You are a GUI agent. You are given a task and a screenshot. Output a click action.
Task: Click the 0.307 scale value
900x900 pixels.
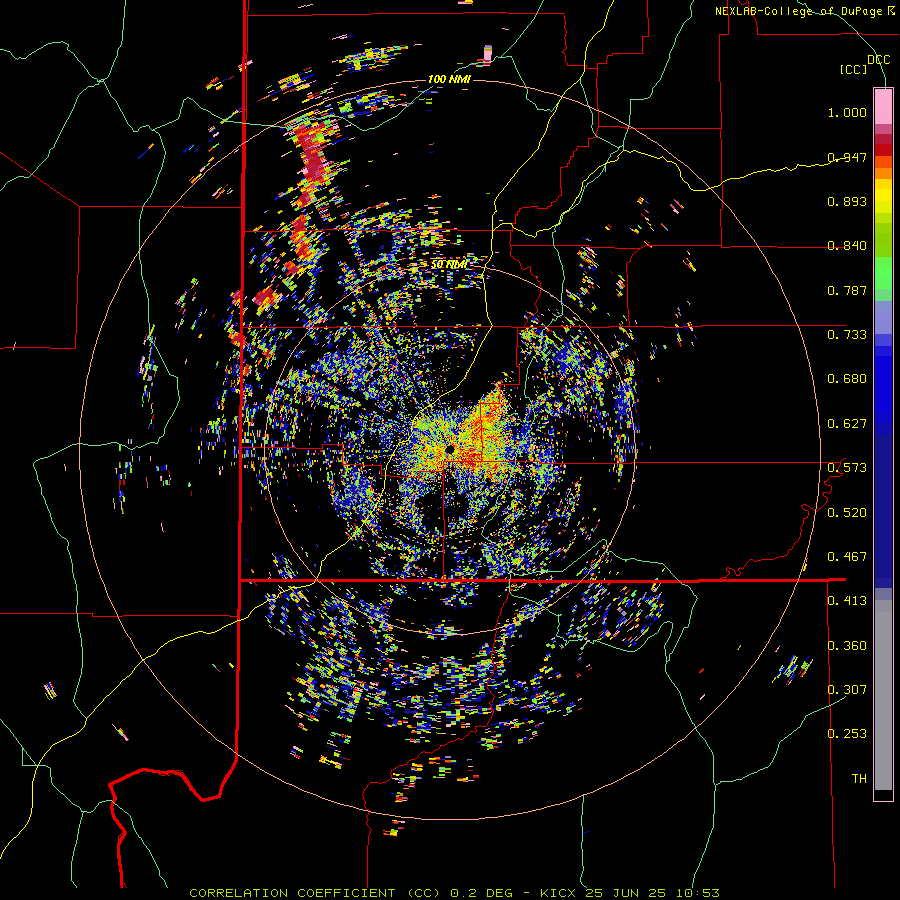tap(847, 690)
